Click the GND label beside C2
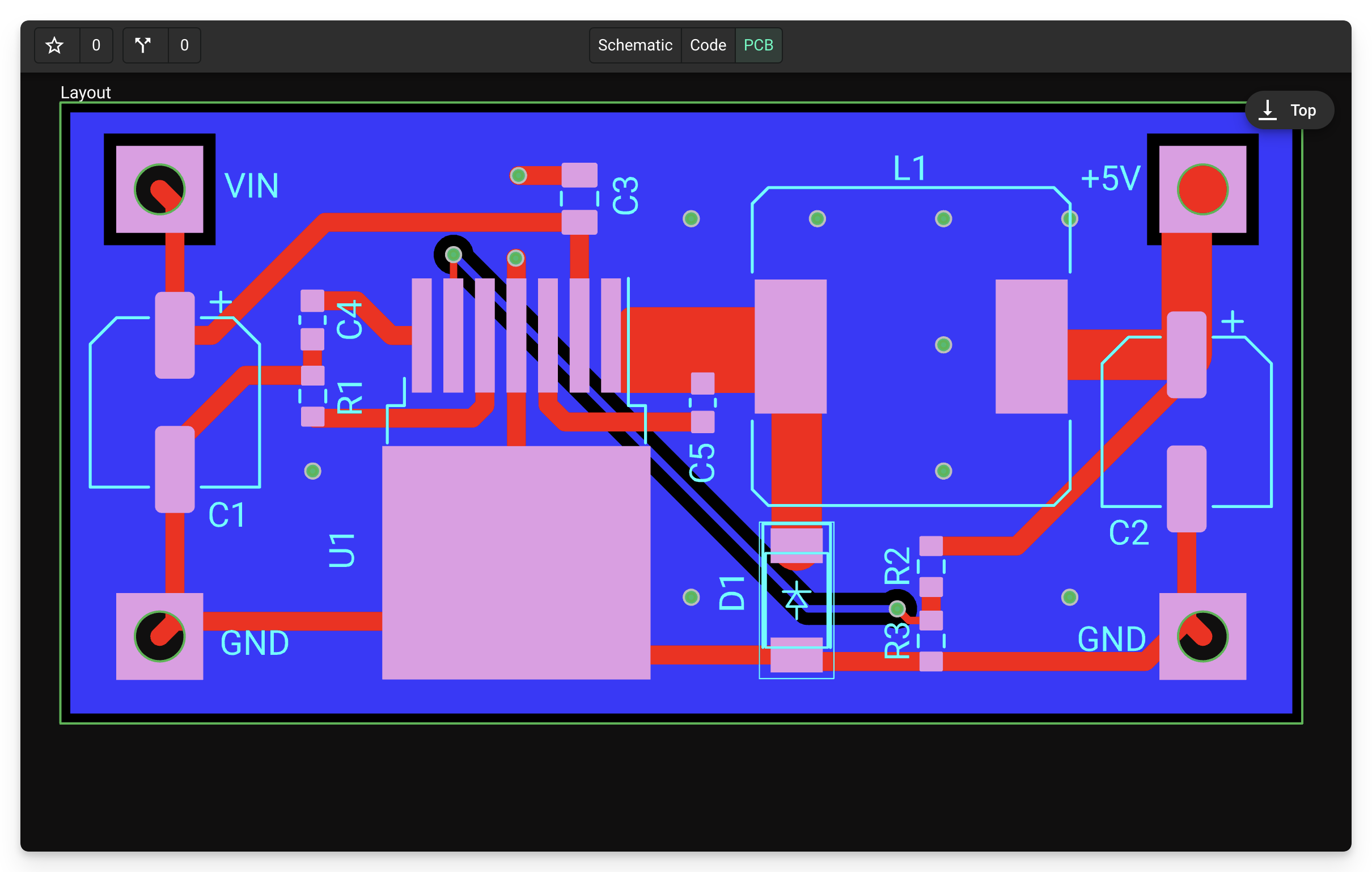 1112,639
